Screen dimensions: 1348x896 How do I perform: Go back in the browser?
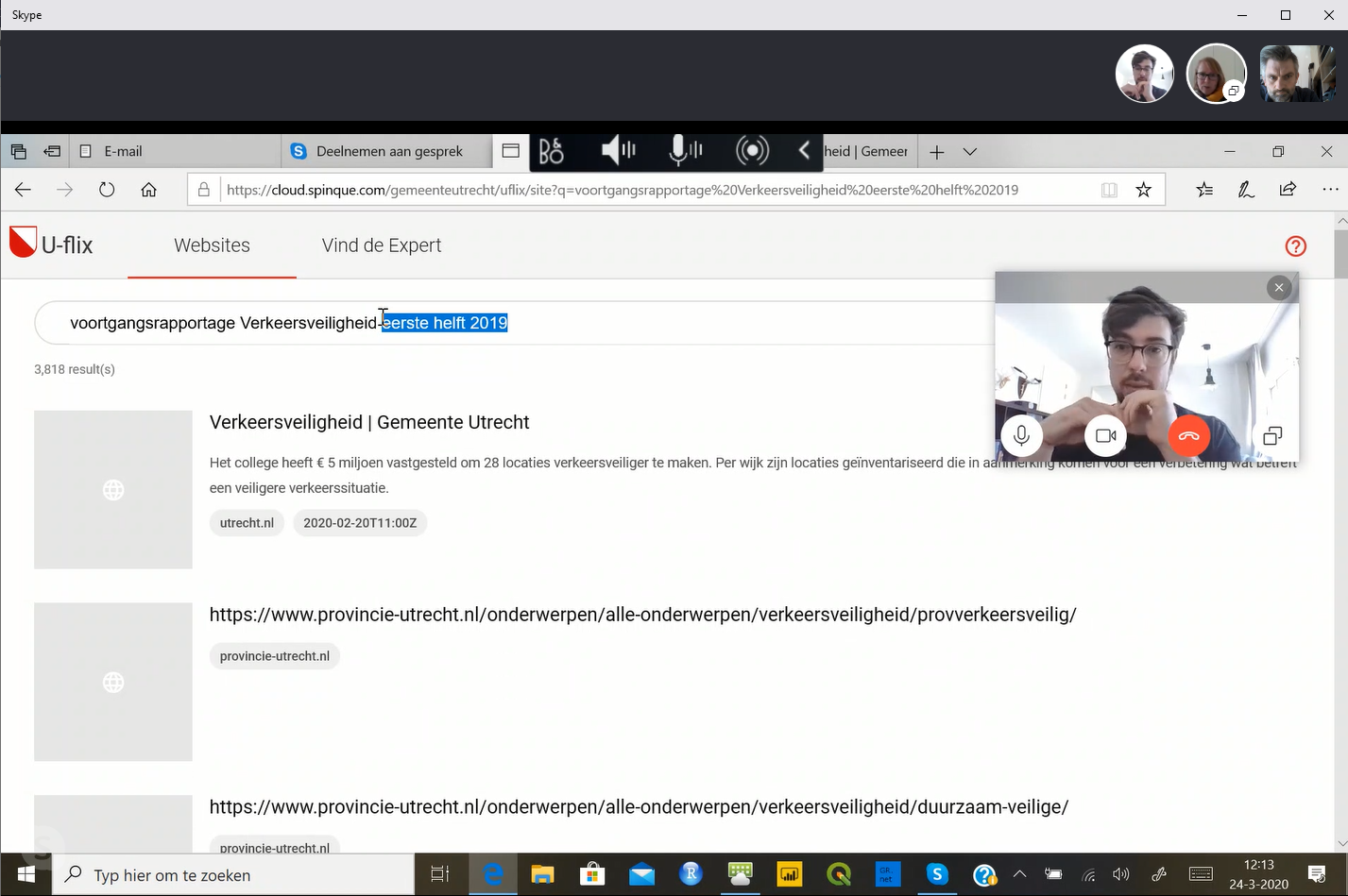(23, 190)
